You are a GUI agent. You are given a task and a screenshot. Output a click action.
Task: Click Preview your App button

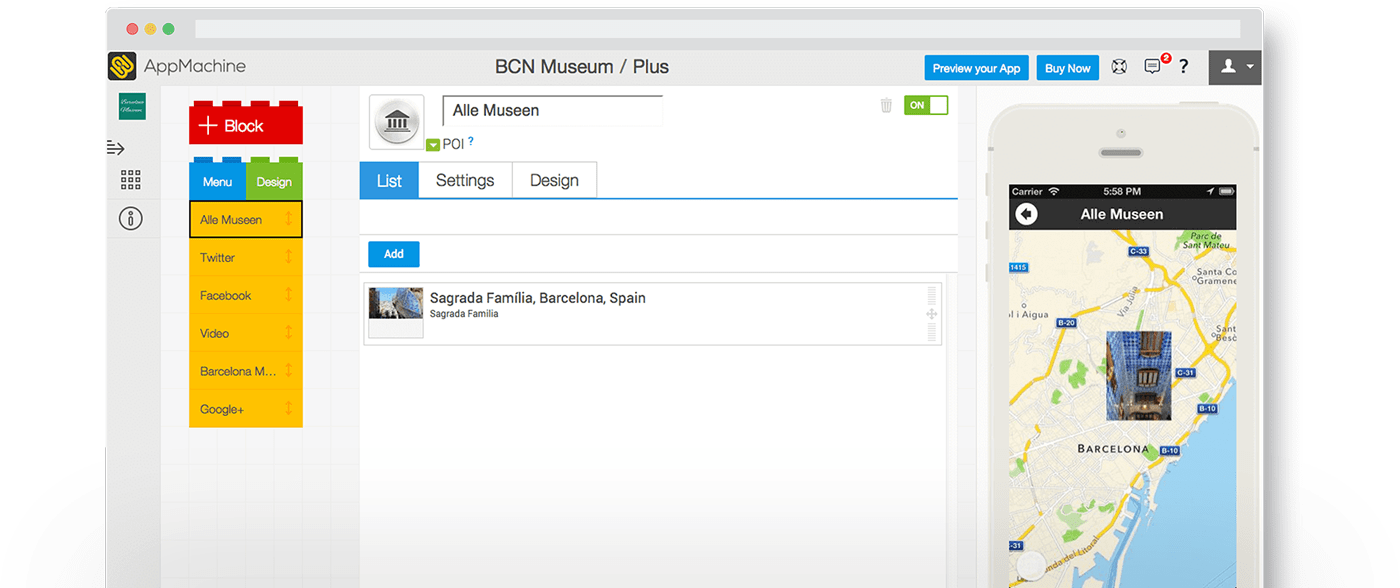coord(976,68)
